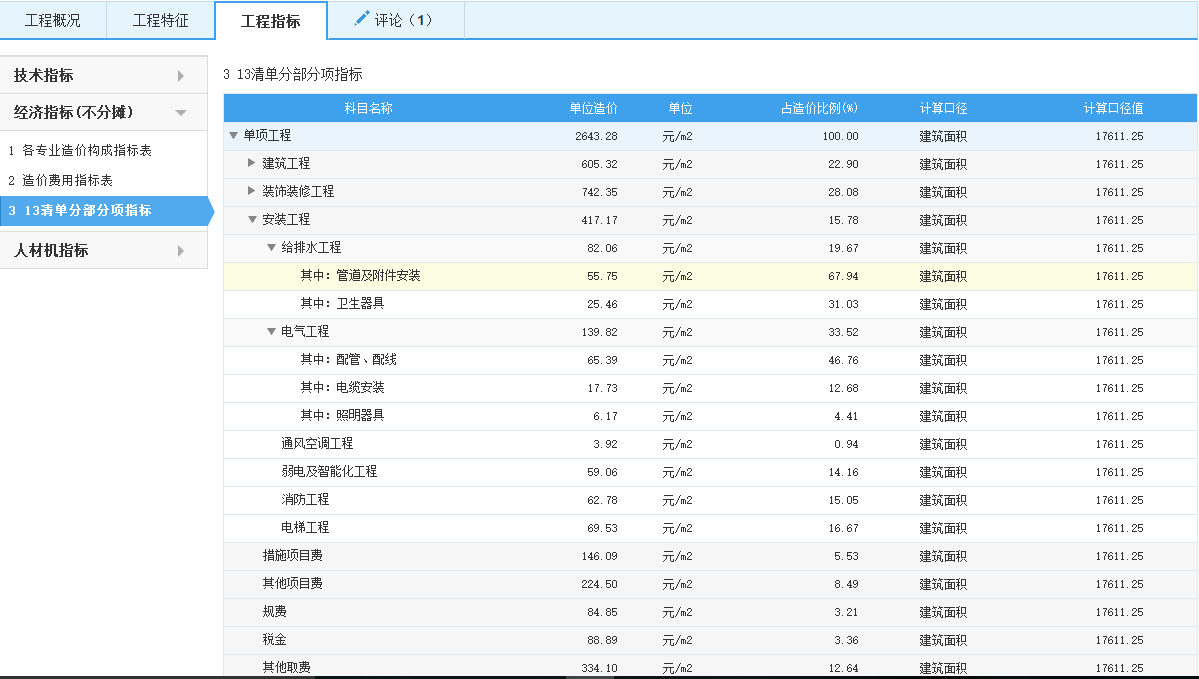Collapse the 给排水工程 tree row
The image size is (1199, 679).
(271, 248)
